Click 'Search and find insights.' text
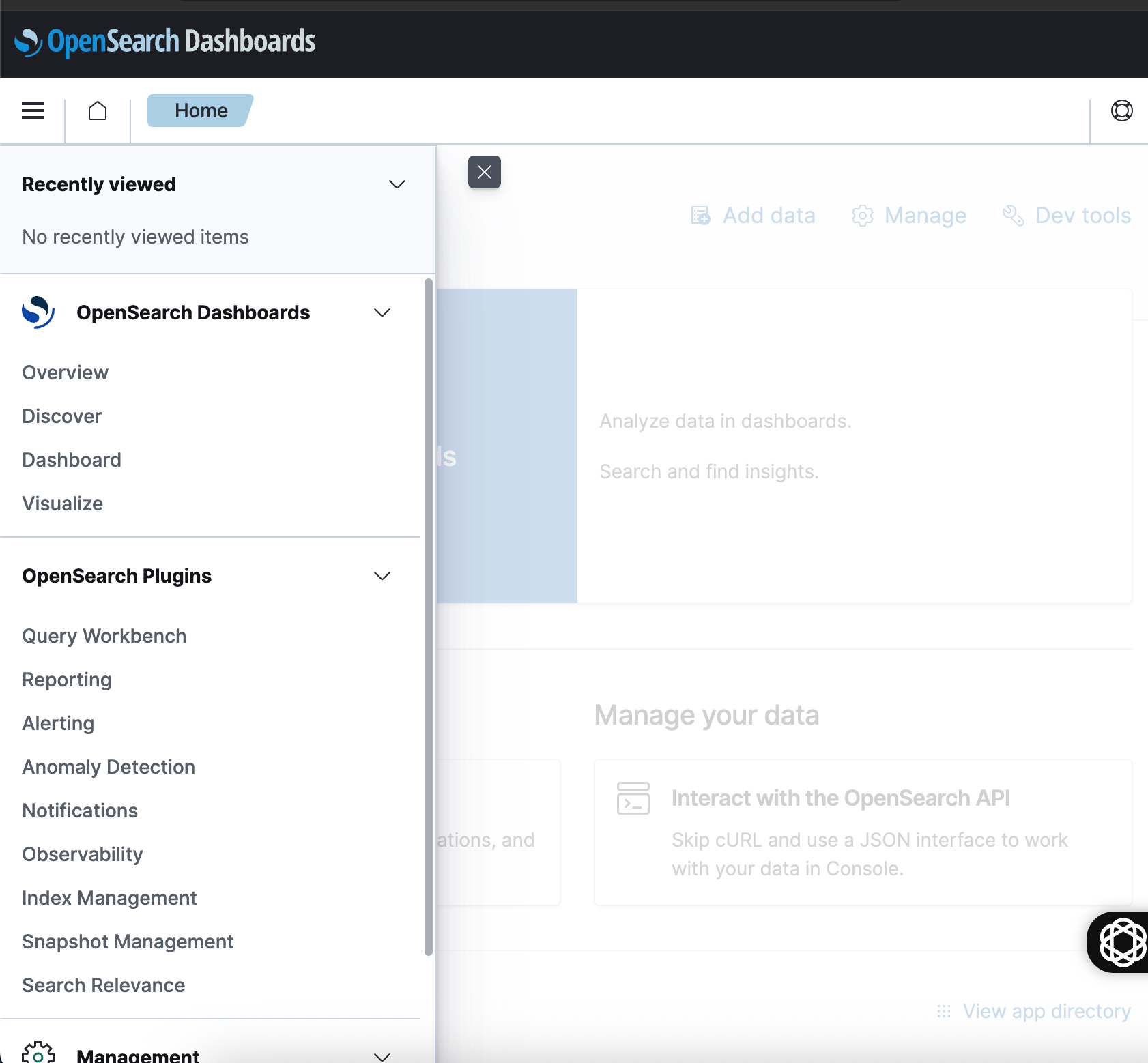The height and width of the screenshot is (1063, 1148). [708, 471]
